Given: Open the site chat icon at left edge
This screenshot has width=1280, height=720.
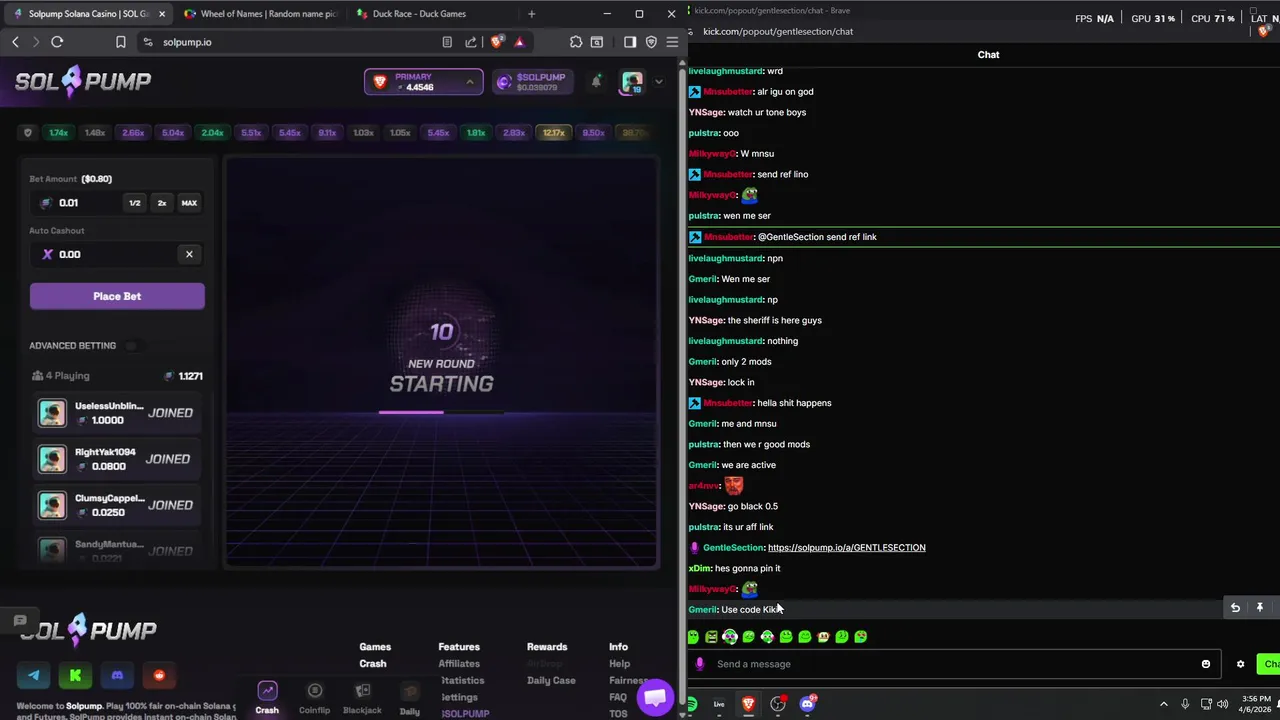Looking at the screenshot, I should pyautogui.click(x=19, y=621).
